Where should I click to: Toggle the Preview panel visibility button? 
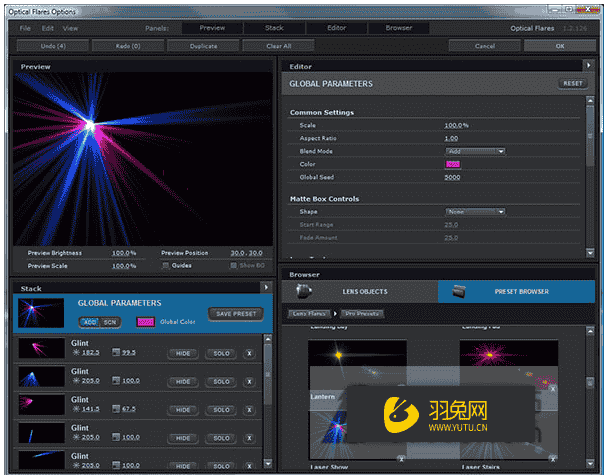click(212, 28)
